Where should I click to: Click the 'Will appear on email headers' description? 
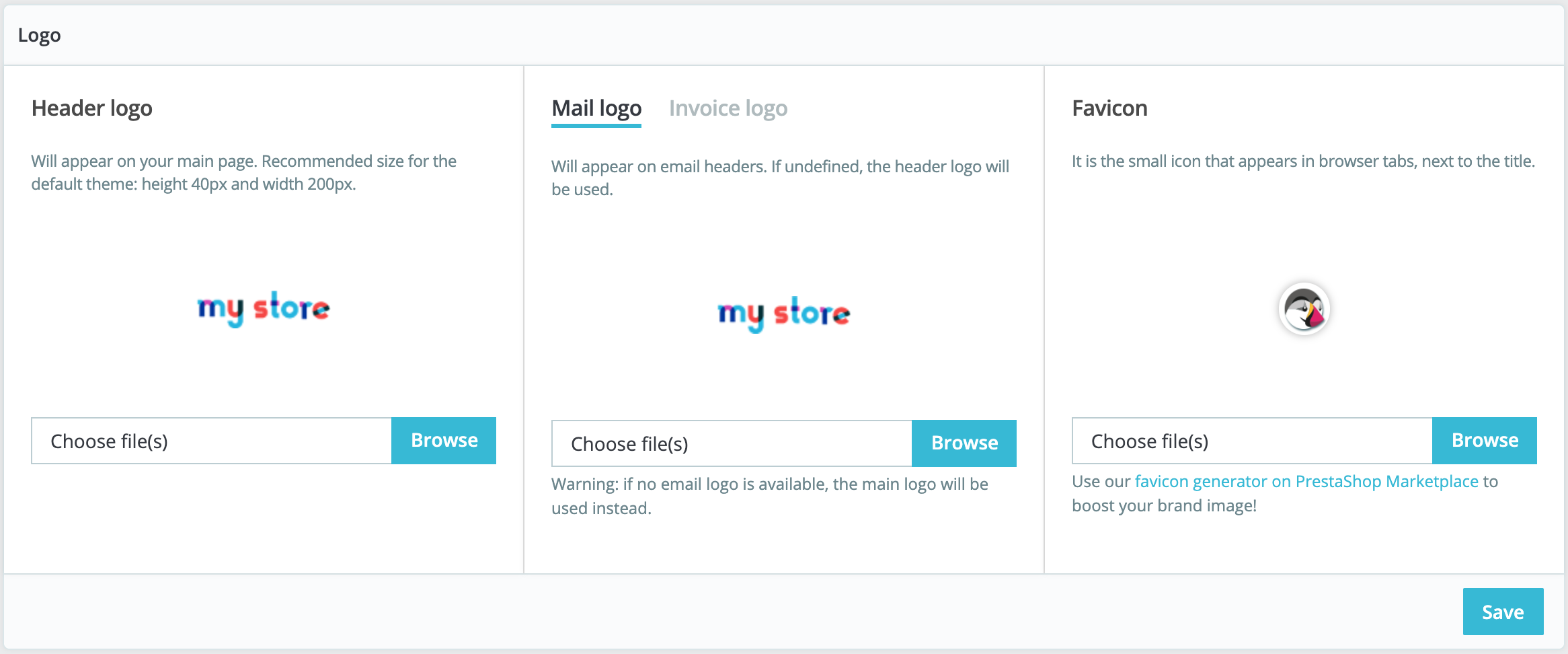point(780,178)
